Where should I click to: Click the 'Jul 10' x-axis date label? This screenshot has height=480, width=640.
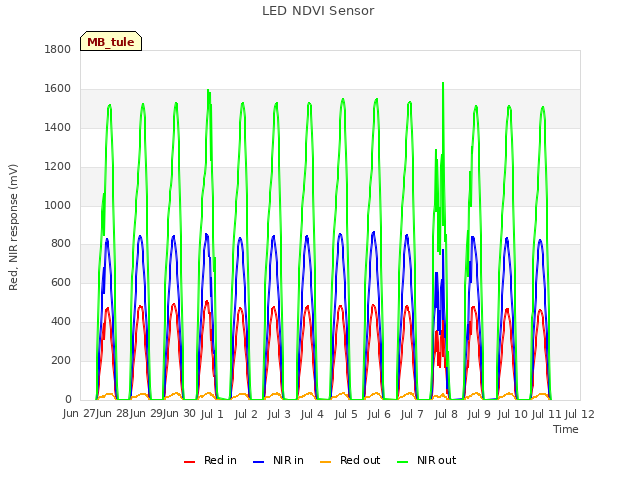pos(513,414)
